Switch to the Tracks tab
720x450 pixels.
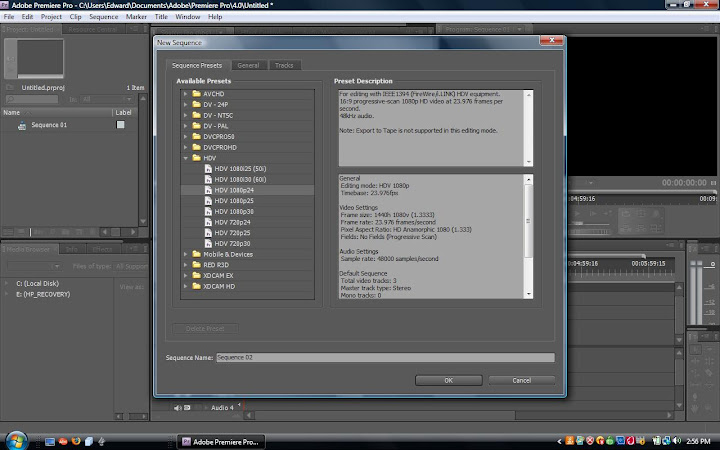point(284,65)
